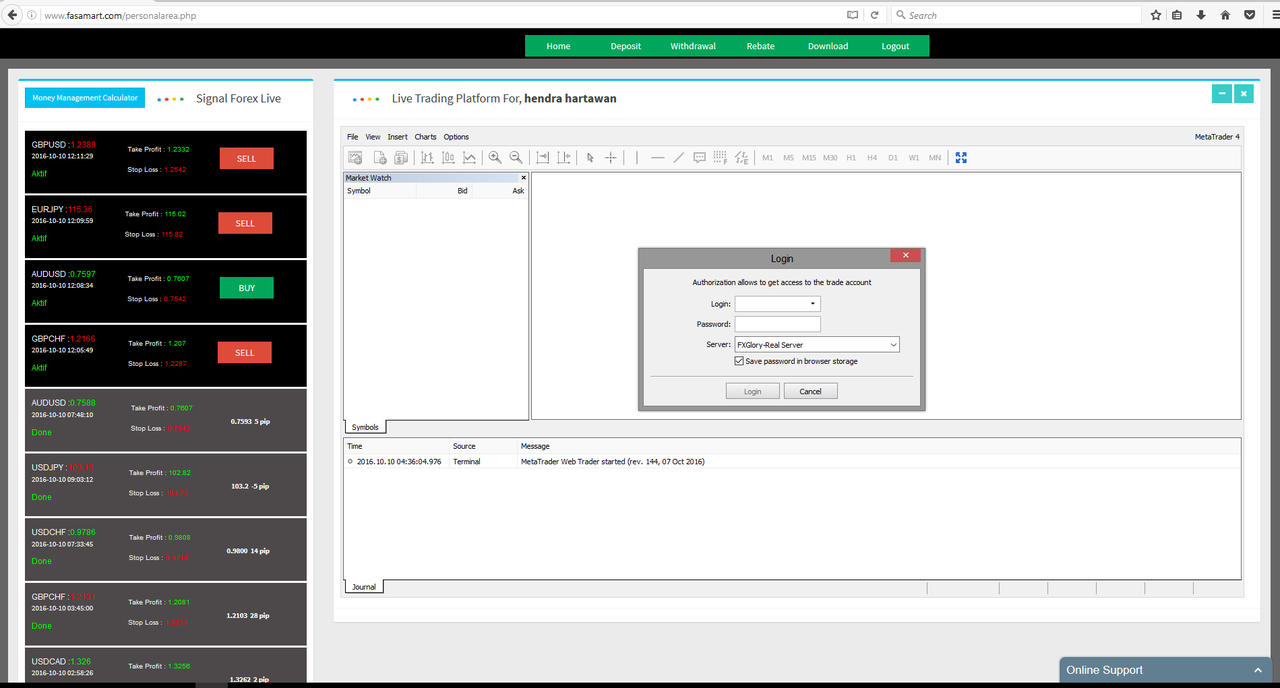Reload the page with the refresh icon
Screen dimensions: 1280x688
pos(874,15)
